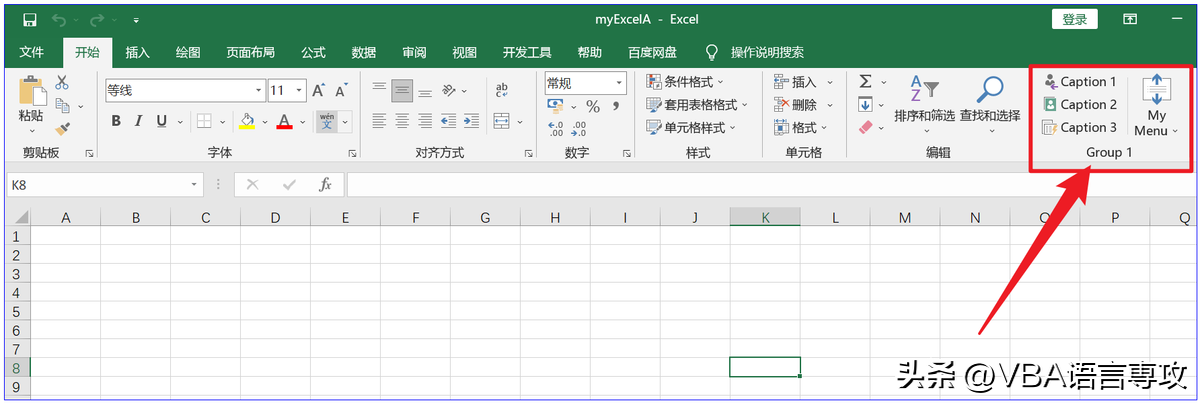The width and height of the screenshot is (1200, 403).
Task: Expand the Name Box dropdown arrow
Action: click(x=195, y=185)
